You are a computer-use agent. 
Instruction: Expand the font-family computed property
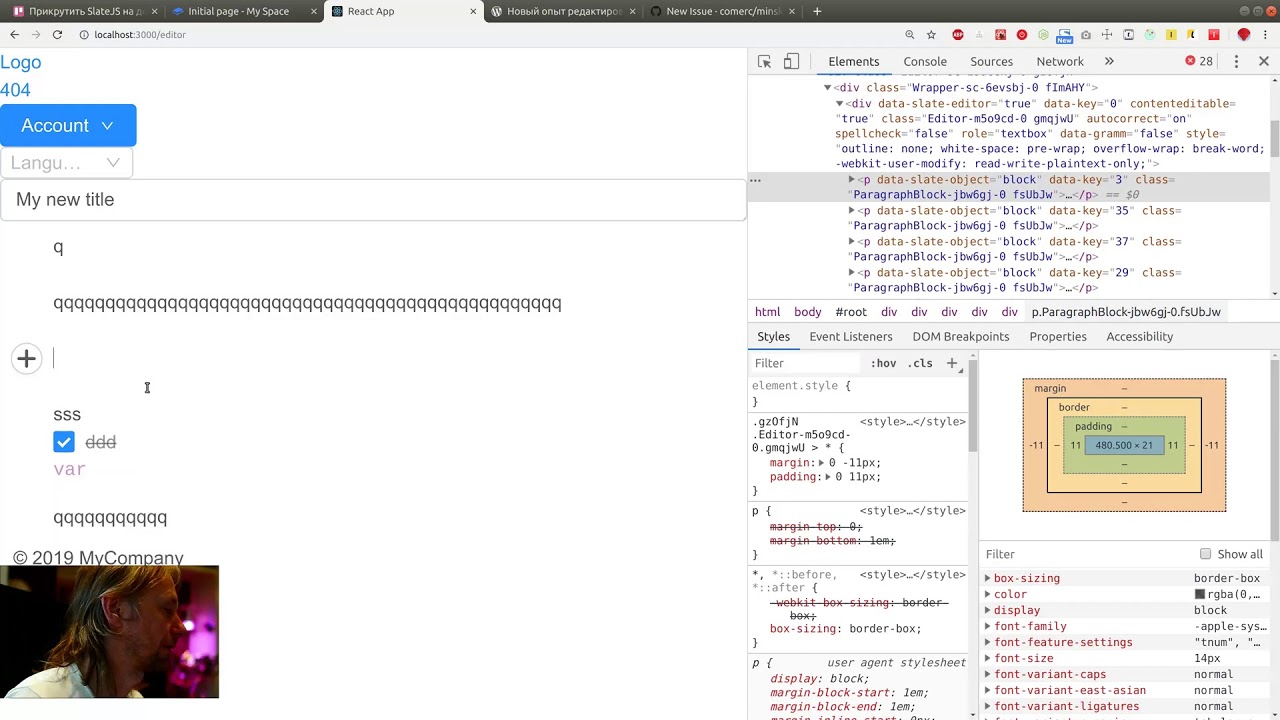(x=988, y=626)
